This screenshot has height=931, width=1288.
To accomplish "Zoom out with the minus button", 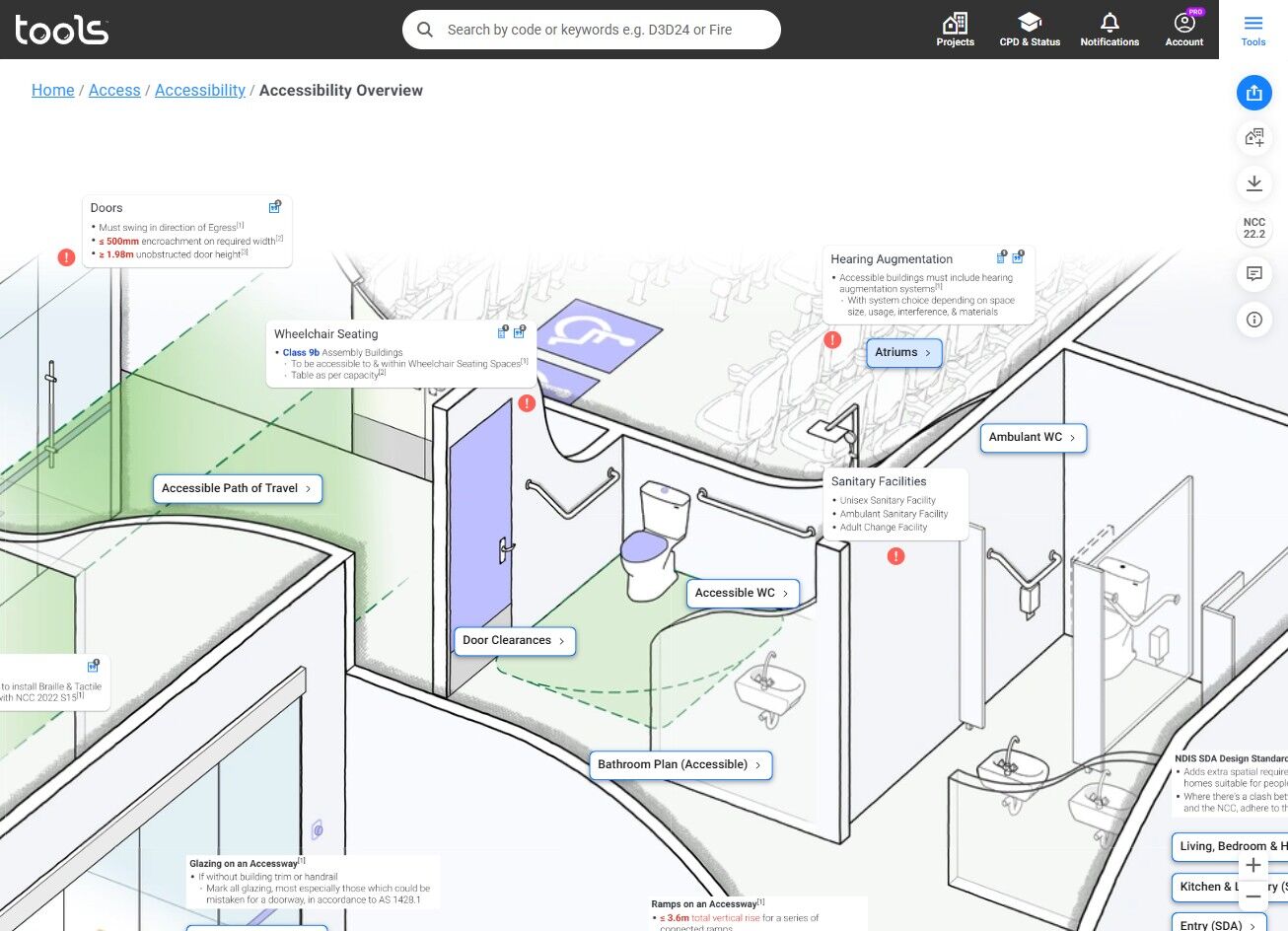I will pos(1253,897).
